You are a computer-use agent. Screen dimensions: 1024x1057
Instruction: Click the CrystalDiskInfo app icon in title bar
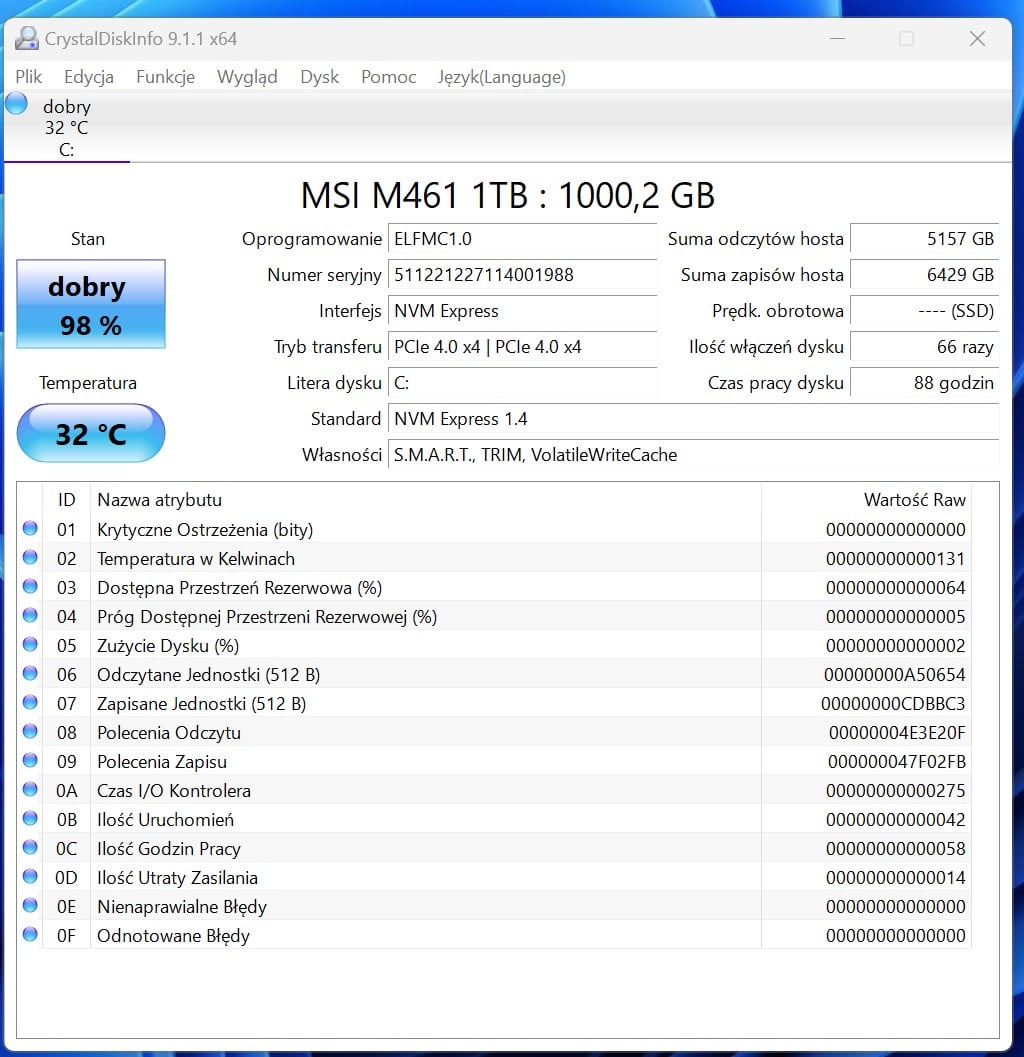pos(26,39)
